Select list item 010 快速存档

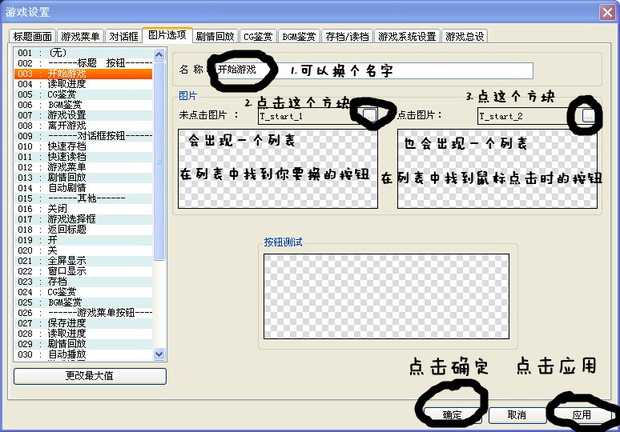tap(83, 146)
